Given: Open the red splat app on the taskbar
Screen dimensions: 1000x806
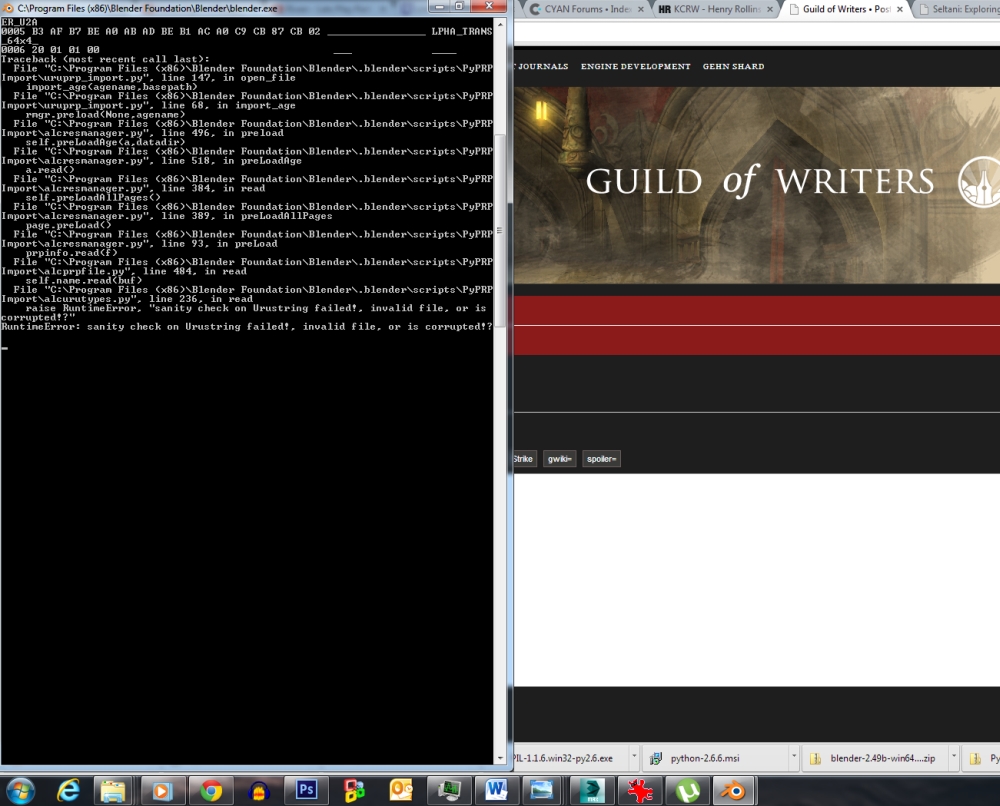Looking at the screenshot, I should point(640,791).
